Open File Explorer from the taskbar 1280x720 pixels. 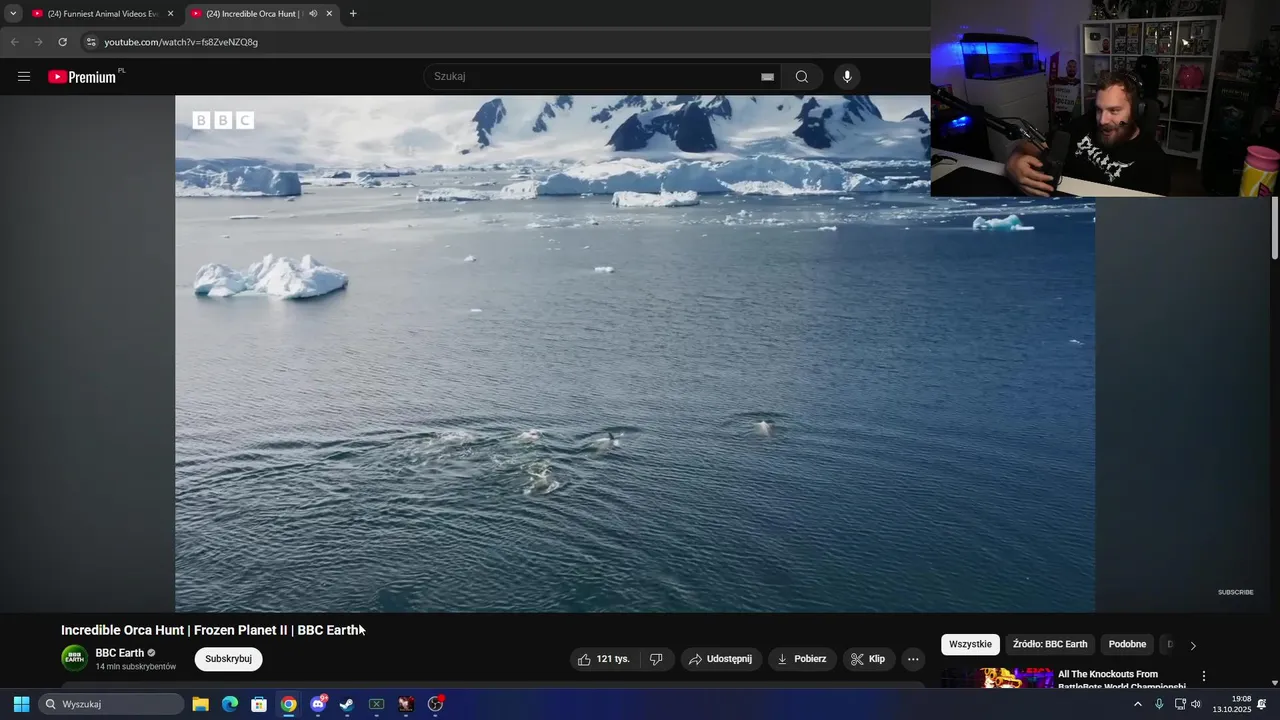(x=200, y=704)
